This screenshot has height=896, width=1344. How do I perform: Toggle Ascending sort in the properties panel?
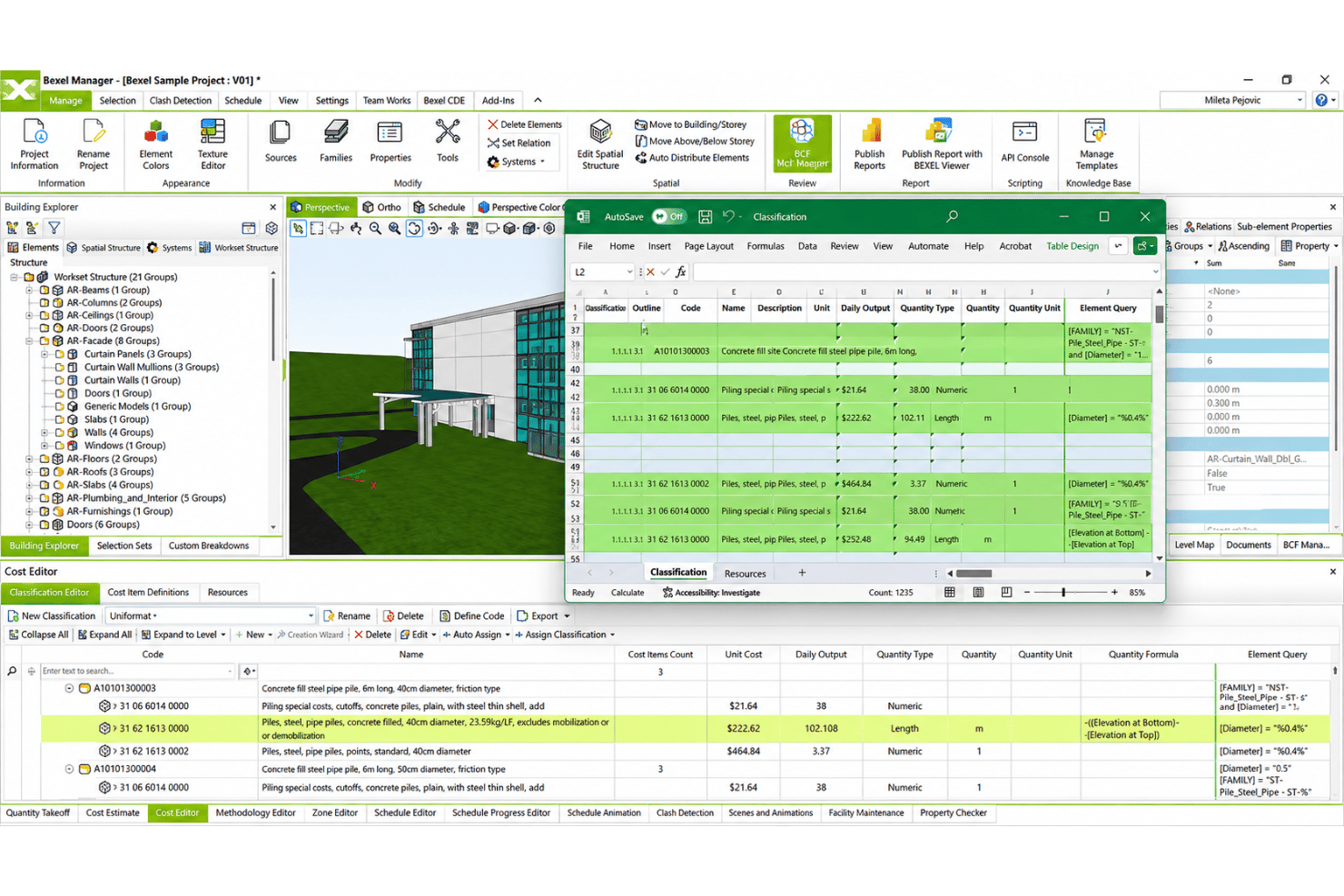tap(1243, 246)
